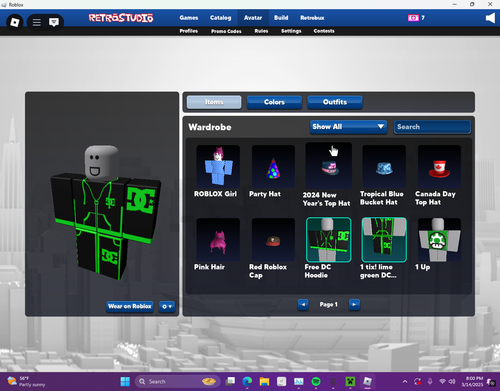
Task: Click the Page 1 label
Action: click(x=328, y=304)
